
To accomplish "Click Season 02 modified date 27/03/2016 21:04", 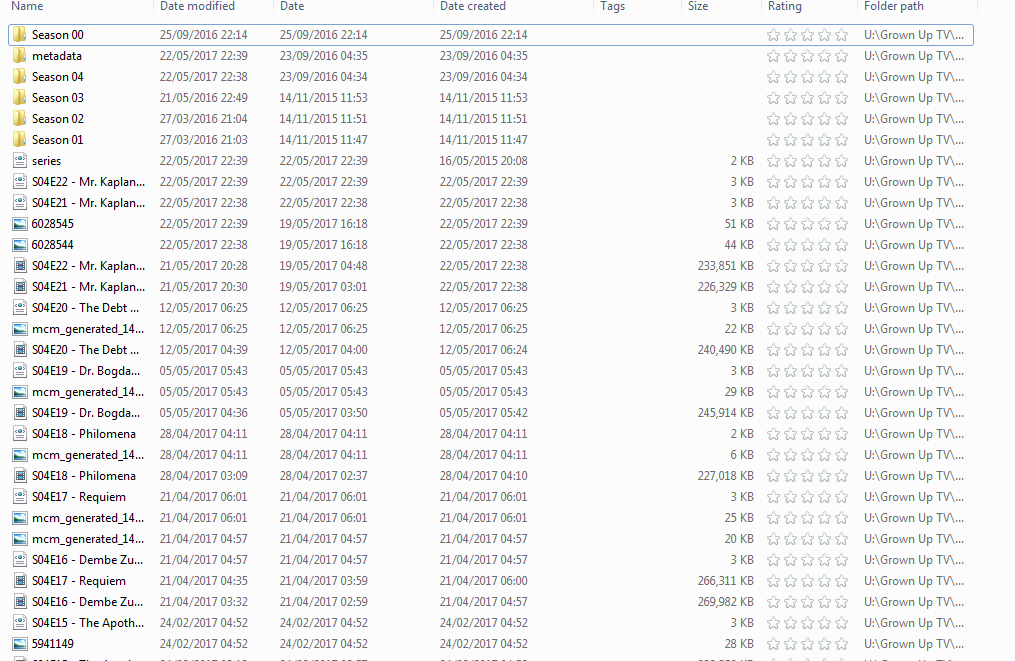I will [x=203, y=119].
